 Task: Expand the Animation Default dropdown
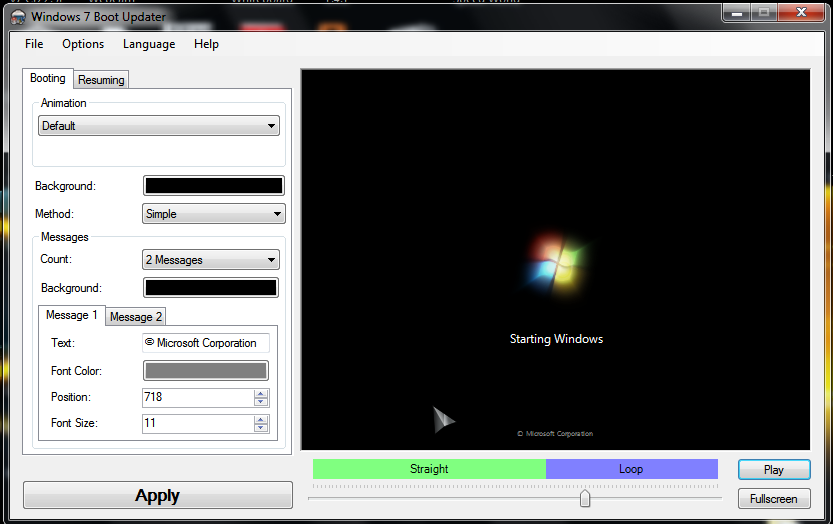159,126
